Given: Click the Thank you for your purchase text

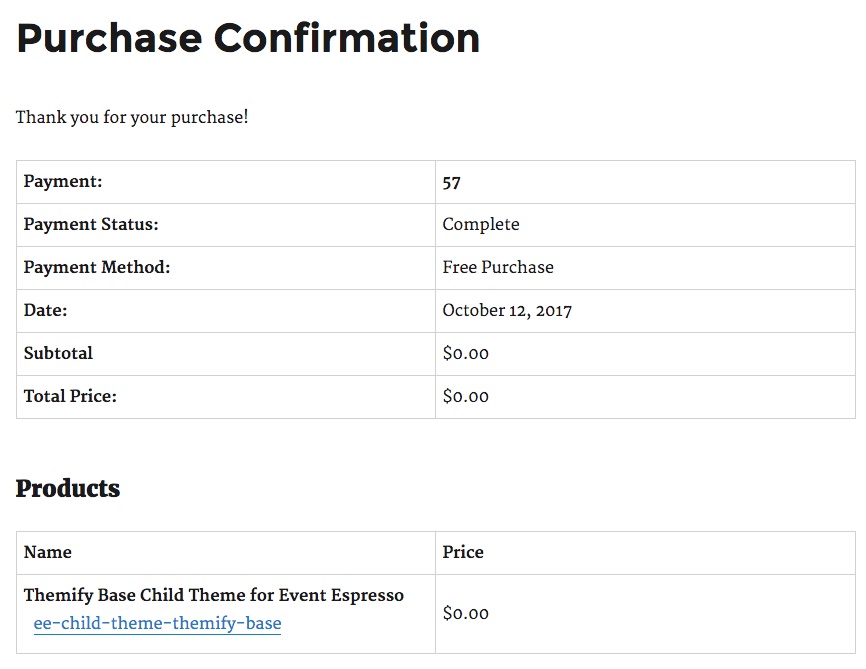Looking at the screenshot, I should point(132,117).
